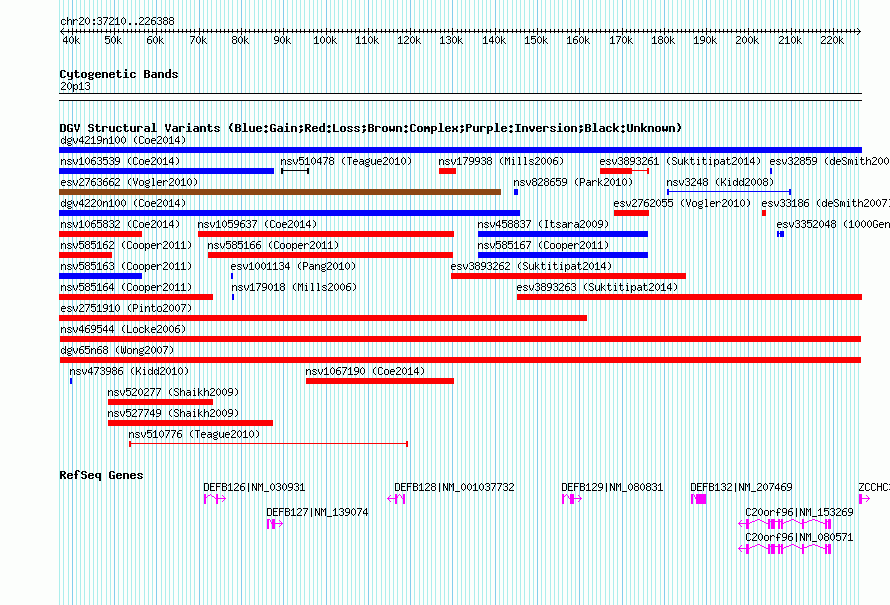Click the DEFB129|NM_080831 label
890x605 pixels.
pos(612,488)
